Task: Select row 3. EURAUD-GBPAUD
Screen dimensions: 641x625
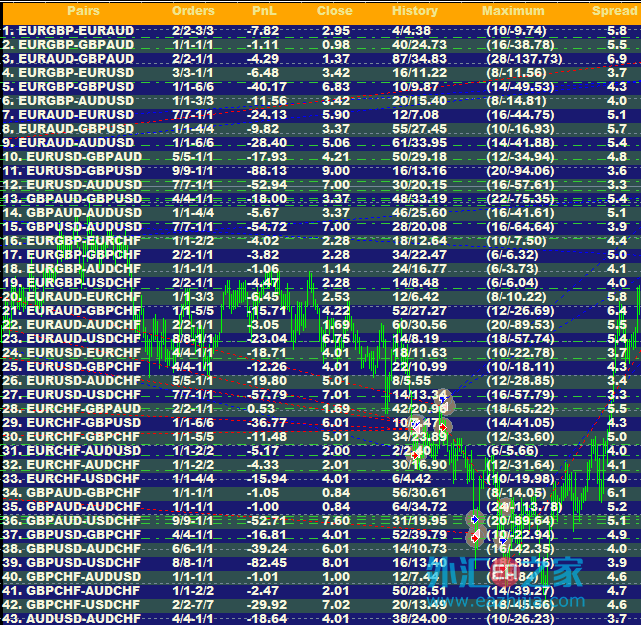Action: click(x=322, y=58)
